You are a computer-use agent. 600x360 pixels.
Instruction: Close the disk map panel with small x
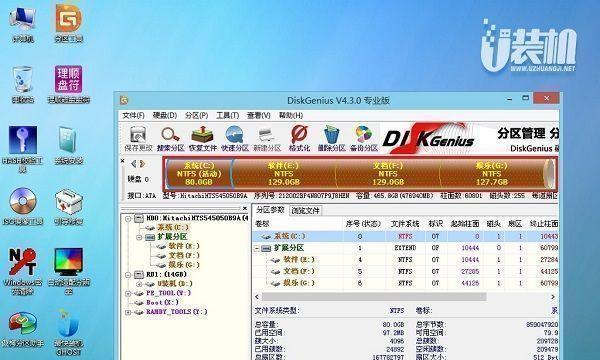click(122, 161)
